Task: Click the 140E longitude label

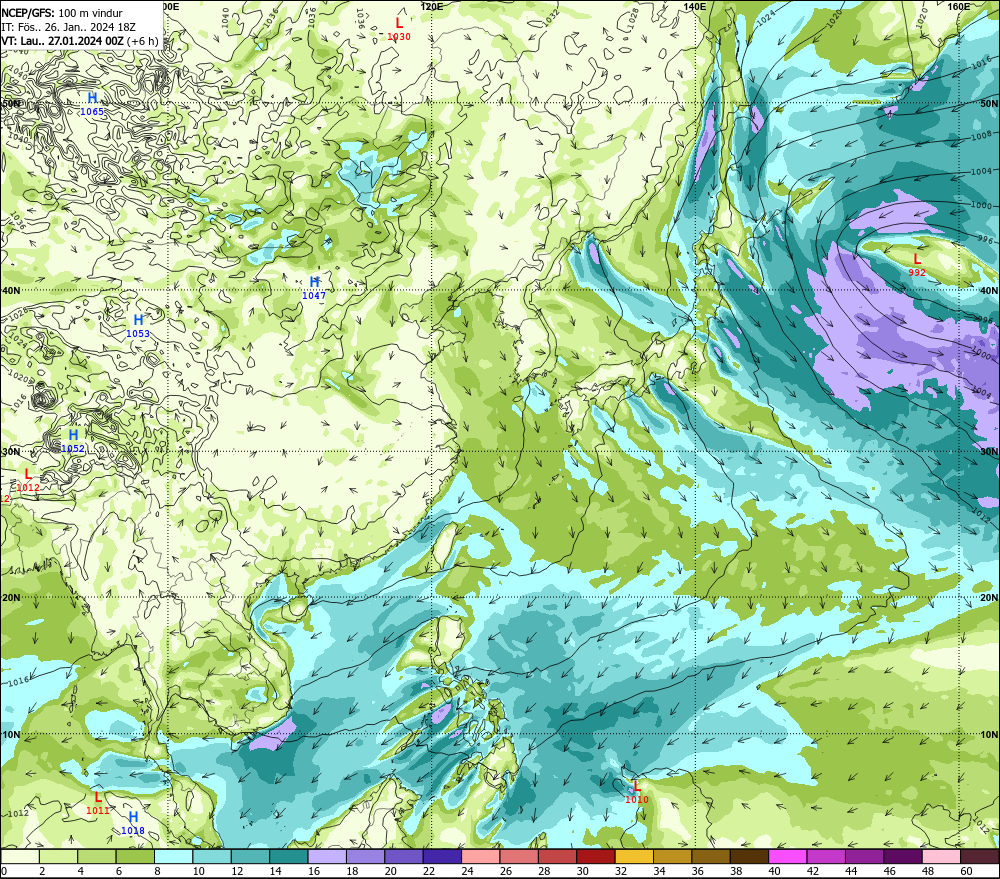Action: click(695, 6)
